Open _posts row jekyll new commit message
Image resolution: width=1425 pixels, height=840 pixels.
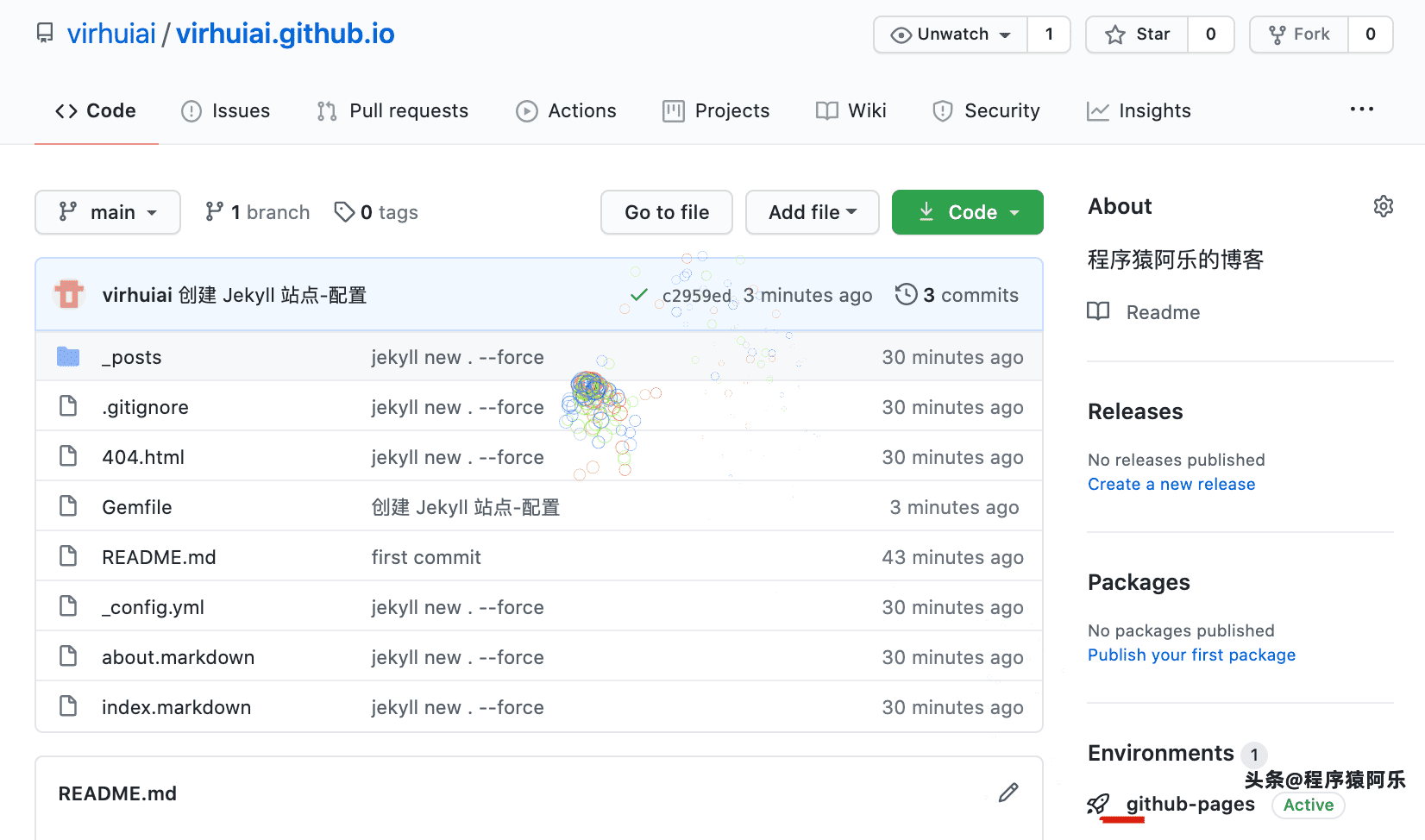coord(457,357)
